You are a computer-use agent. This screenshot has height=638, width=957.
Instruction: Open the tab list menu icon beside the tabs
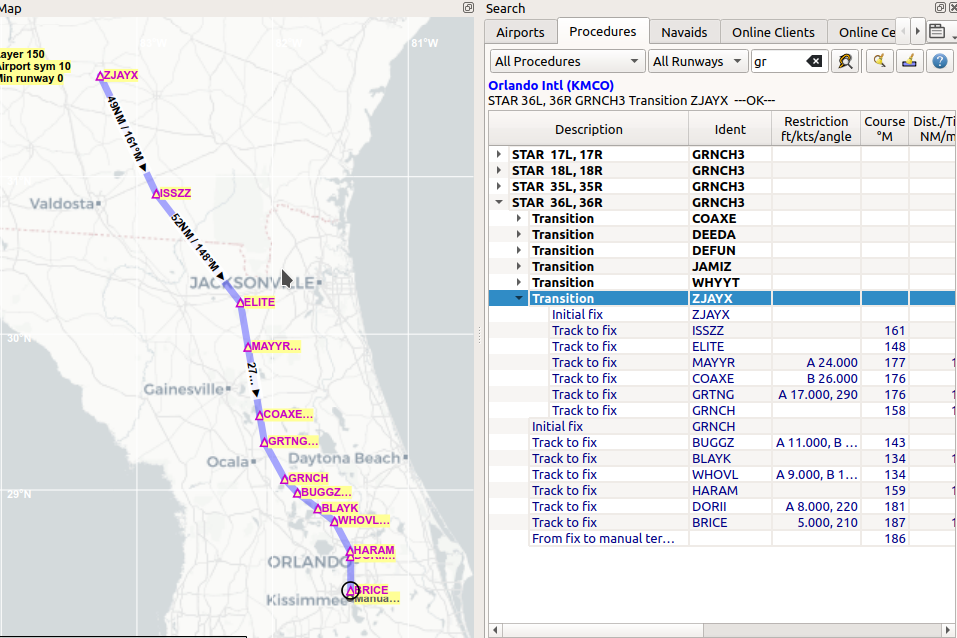937,31
